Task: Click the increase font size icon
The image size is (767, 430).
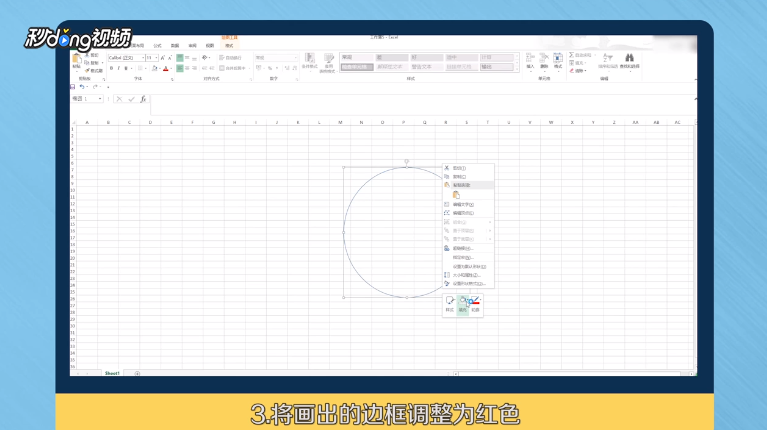Action: coord(163,58)
